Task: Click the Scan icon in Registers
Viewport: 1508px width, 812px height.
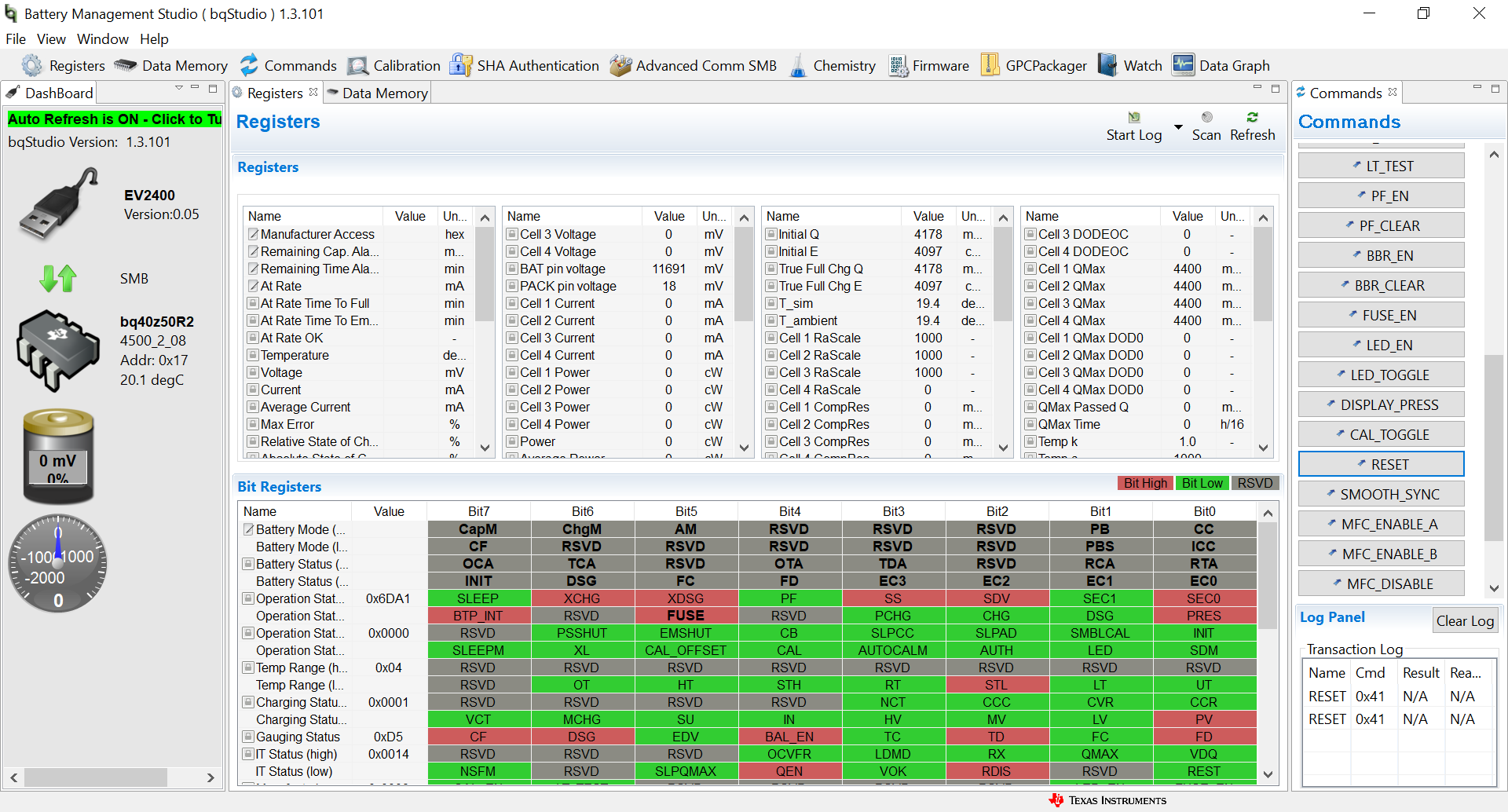Action: tap(1207, 117)
